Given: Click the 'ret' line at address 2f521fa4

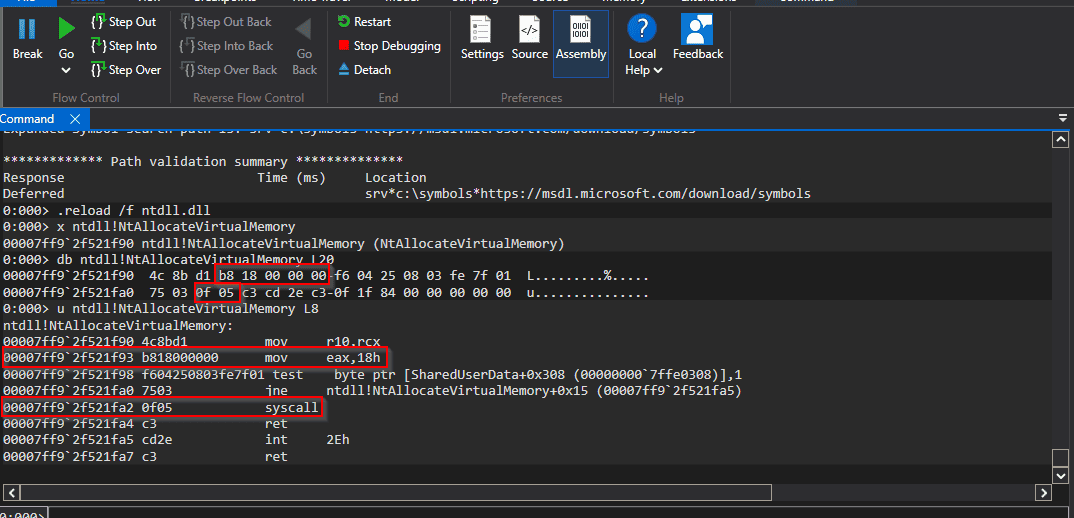Looking at the screenshot, I should click(x=146, y=424).
